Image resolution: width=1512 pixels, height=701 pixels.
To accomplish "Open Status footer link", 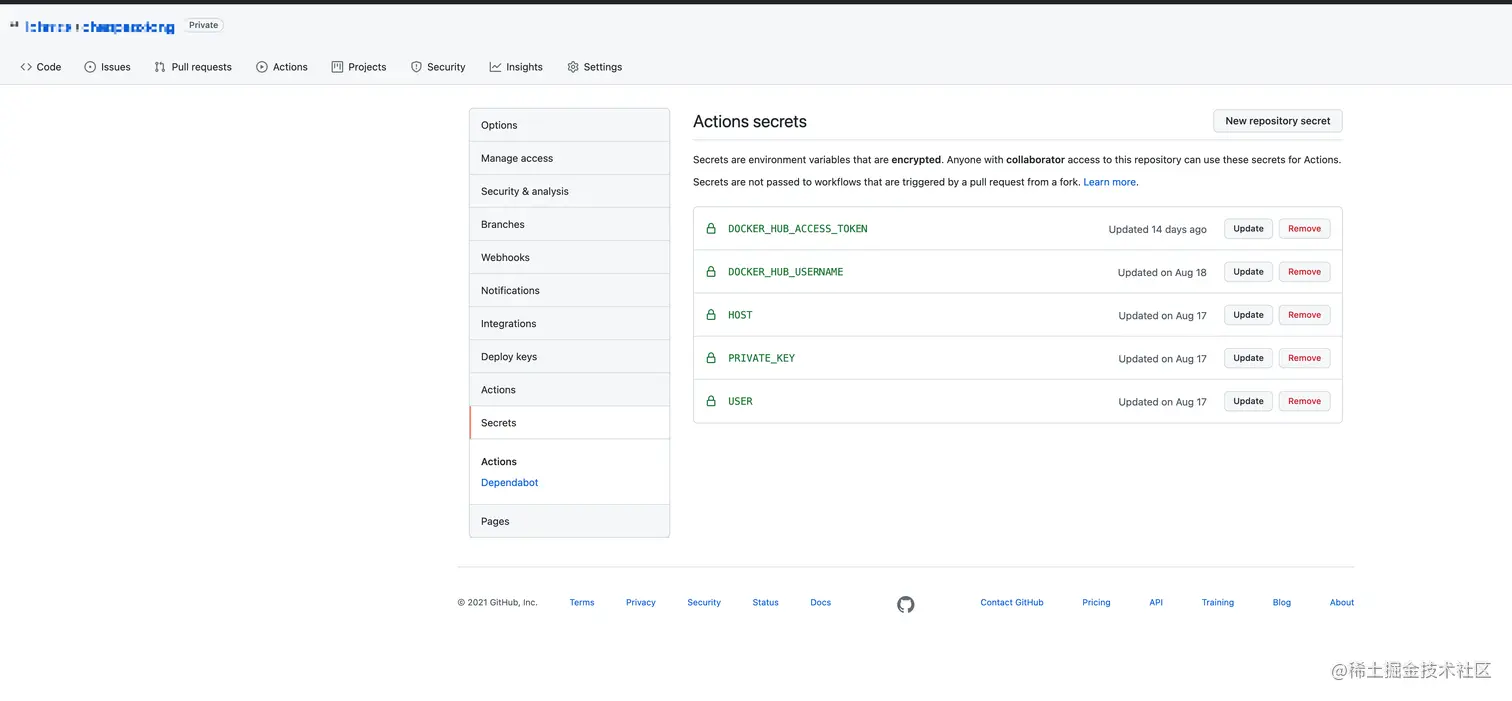I will pyautogui.click(x=765, y=602).
